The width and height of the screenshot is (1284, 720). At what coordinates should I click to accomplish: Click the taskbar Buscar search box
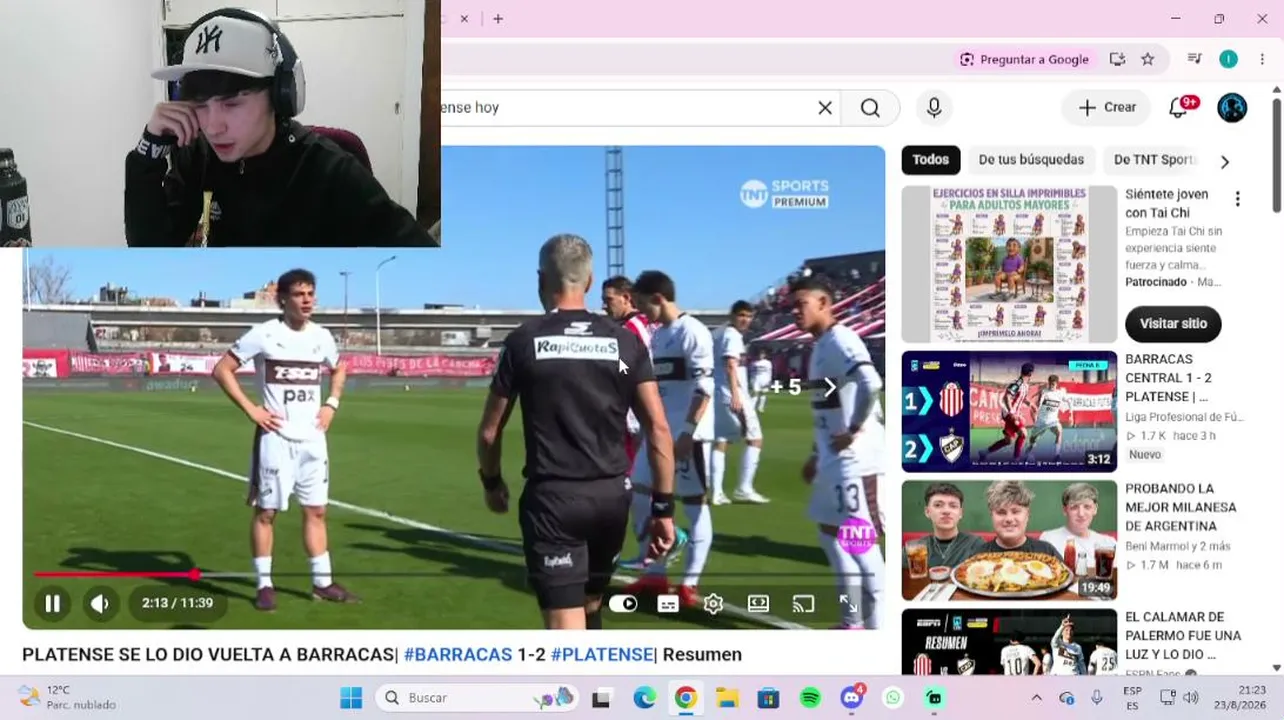point(478,698)
